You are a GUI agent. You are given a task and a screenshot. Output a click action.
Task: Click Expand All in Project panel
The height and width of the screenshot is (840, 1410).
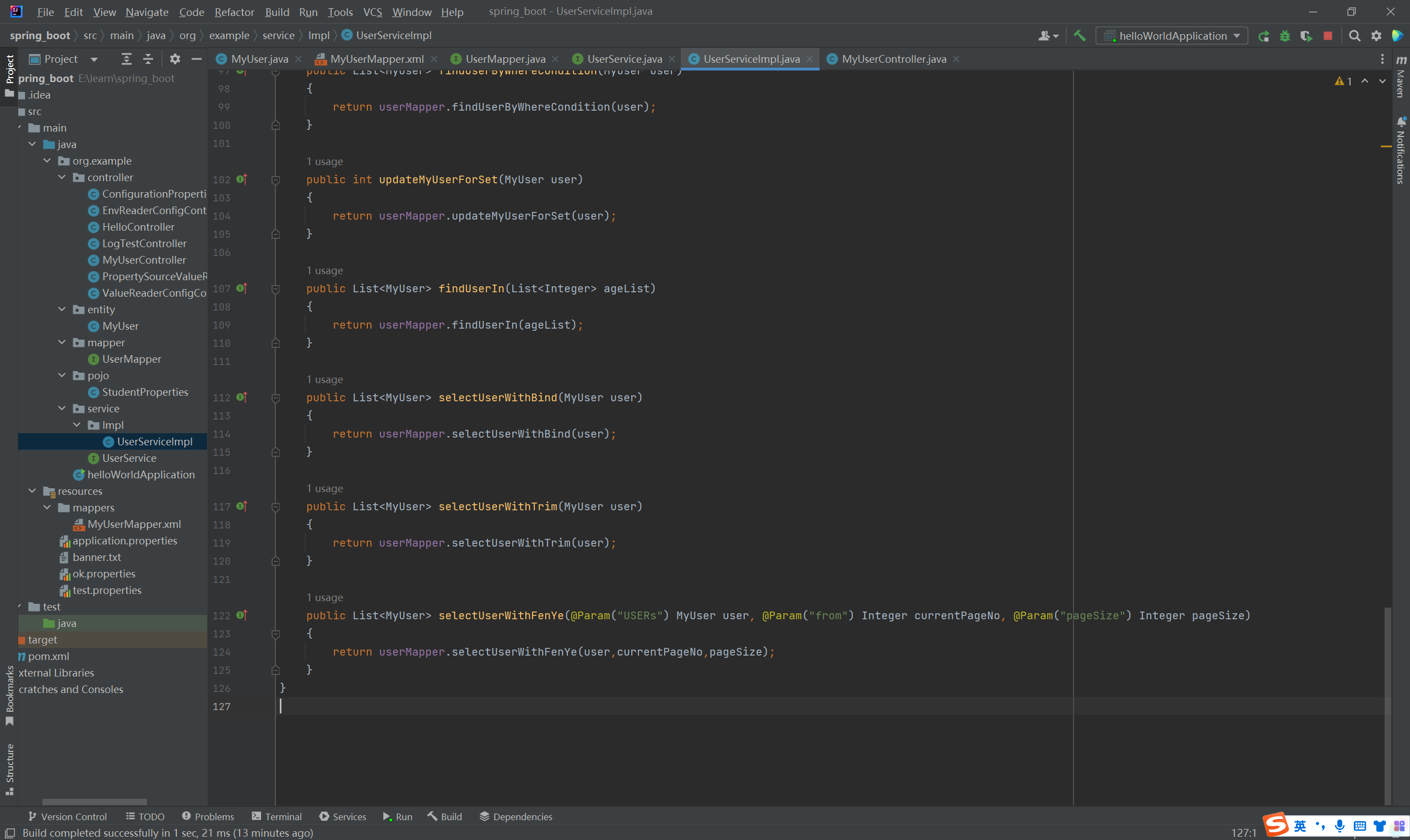[126, 59]
